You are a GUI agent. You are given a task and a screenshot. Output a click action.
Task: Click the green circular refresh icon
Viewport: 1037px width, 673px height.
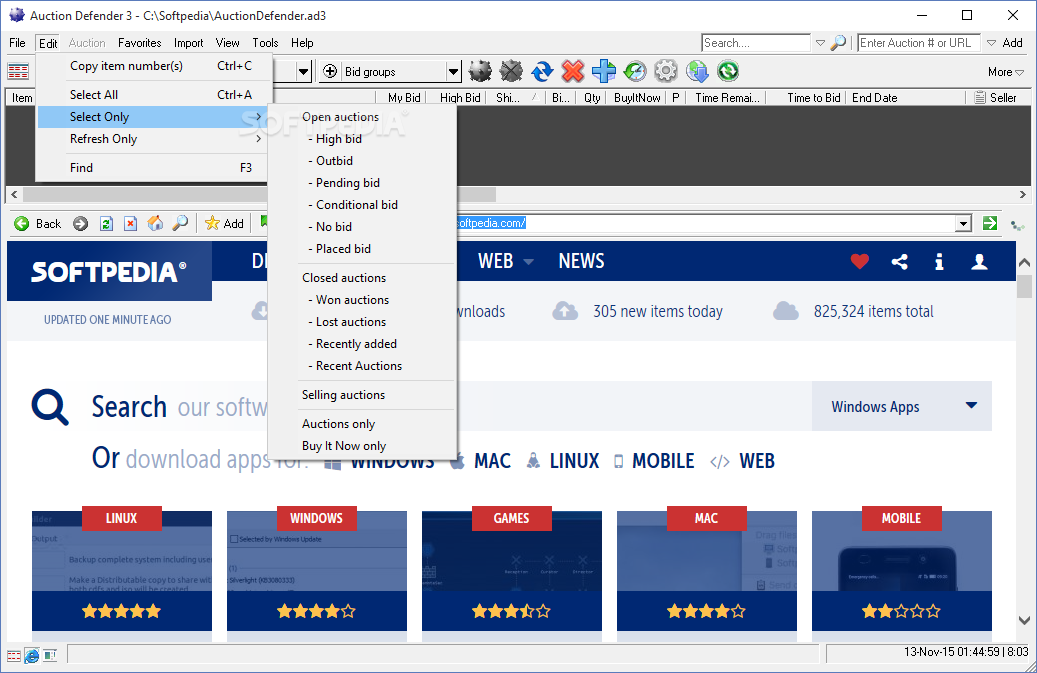(x=728, y=71)
